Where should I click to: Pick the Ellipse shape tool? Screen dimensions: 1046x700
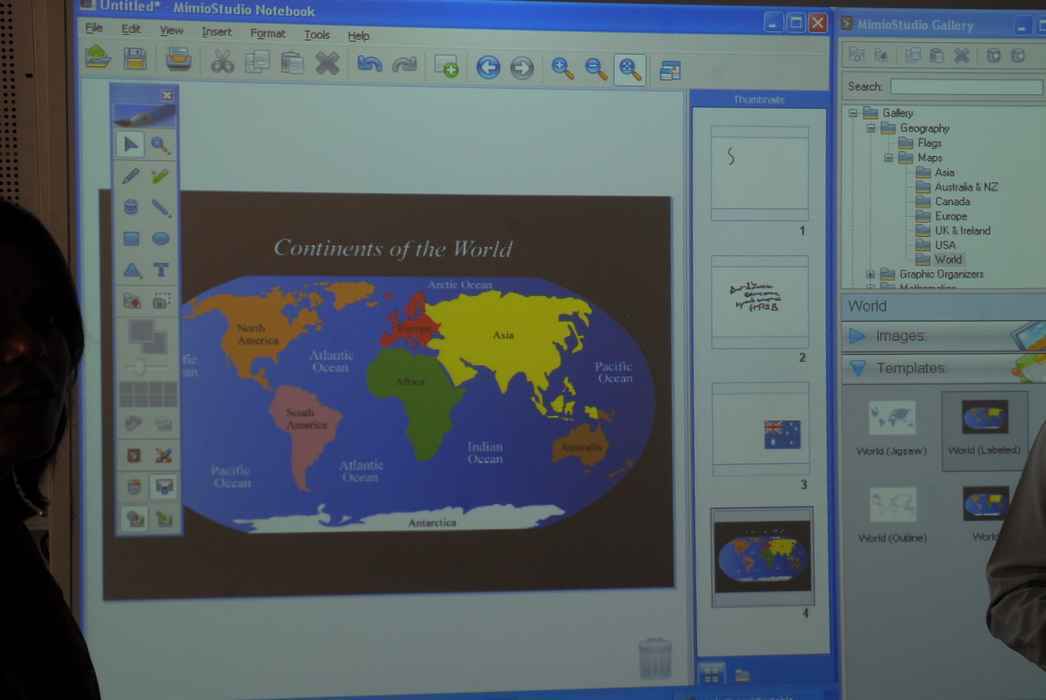(160, 239)
